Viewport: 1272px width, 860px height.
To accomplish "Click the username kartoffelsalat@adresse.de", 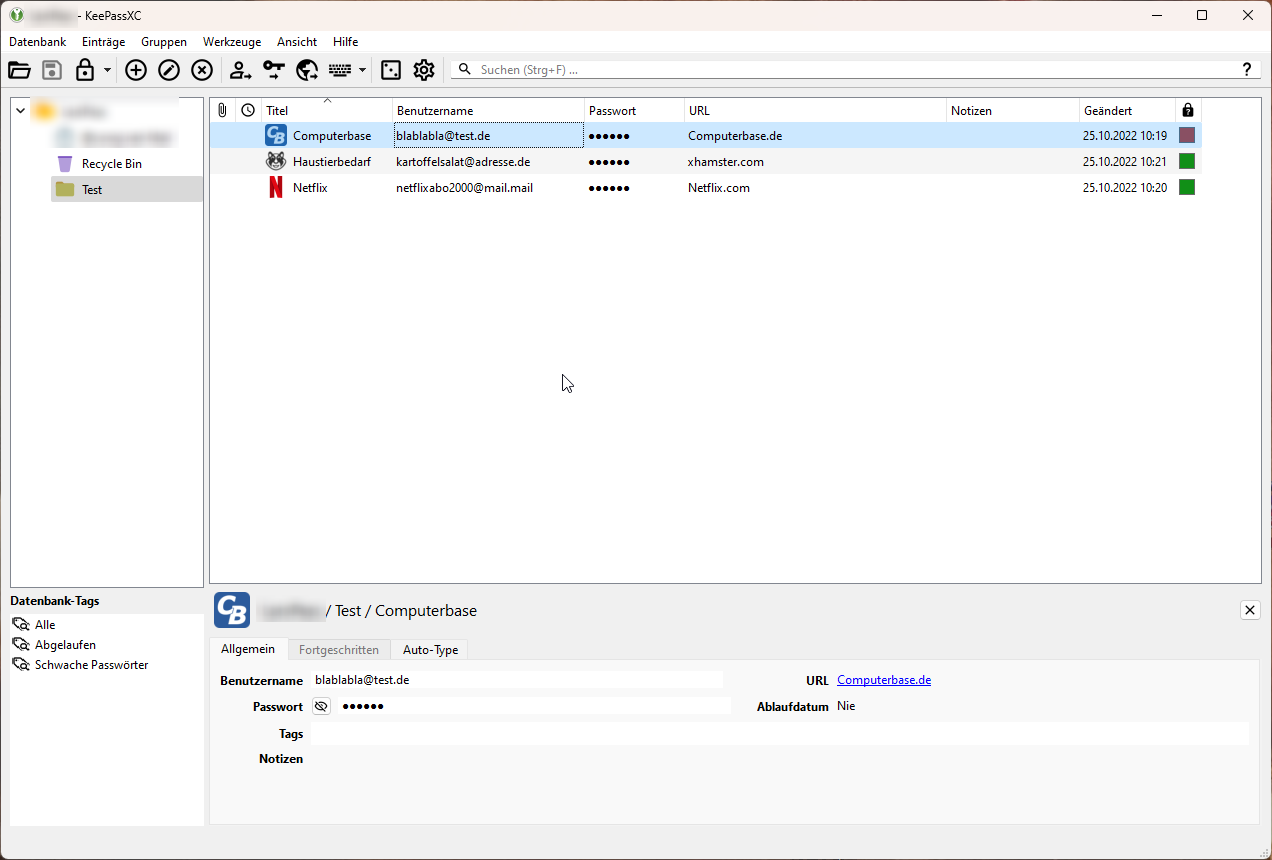I will (x=463, y=162).
